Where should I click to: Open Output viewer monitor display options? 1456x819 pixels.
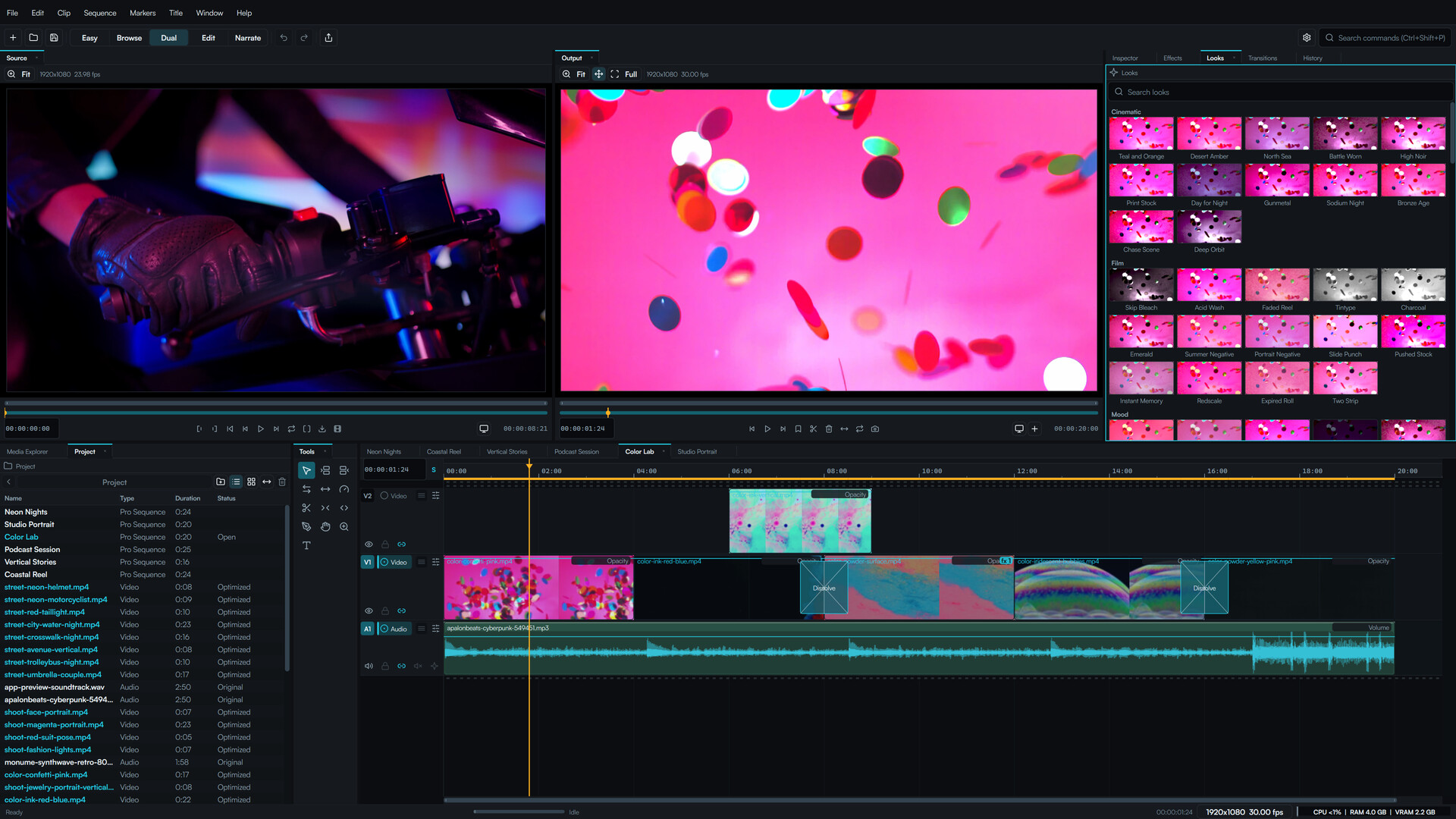pos(1019,429)
